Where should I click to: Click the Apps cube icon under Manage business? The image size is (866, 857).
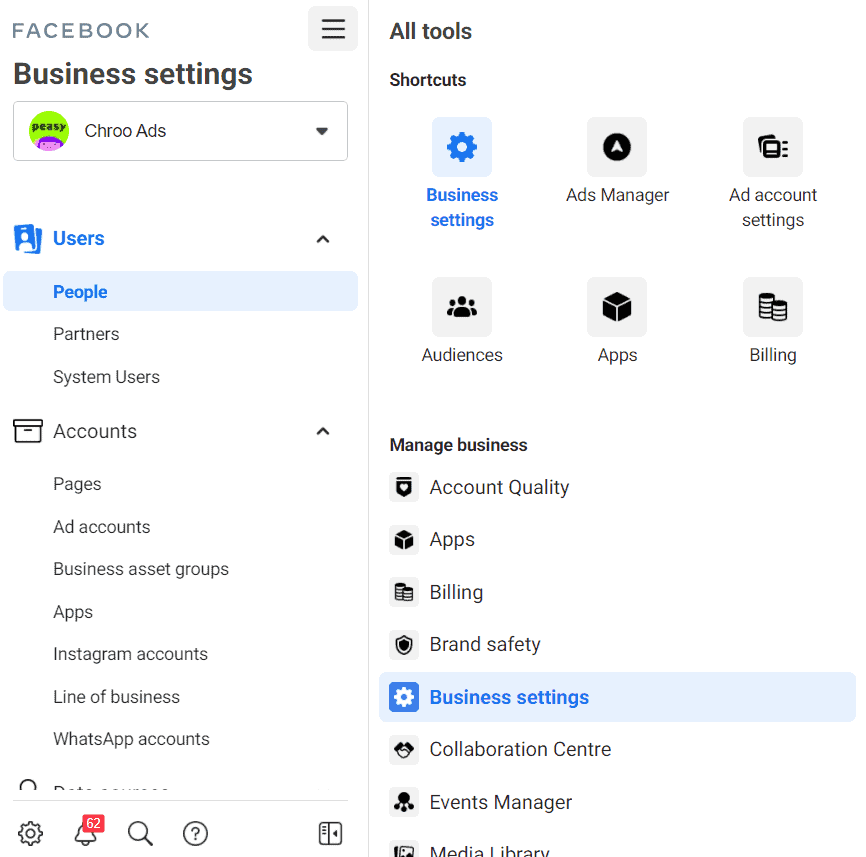click(404, 539)
